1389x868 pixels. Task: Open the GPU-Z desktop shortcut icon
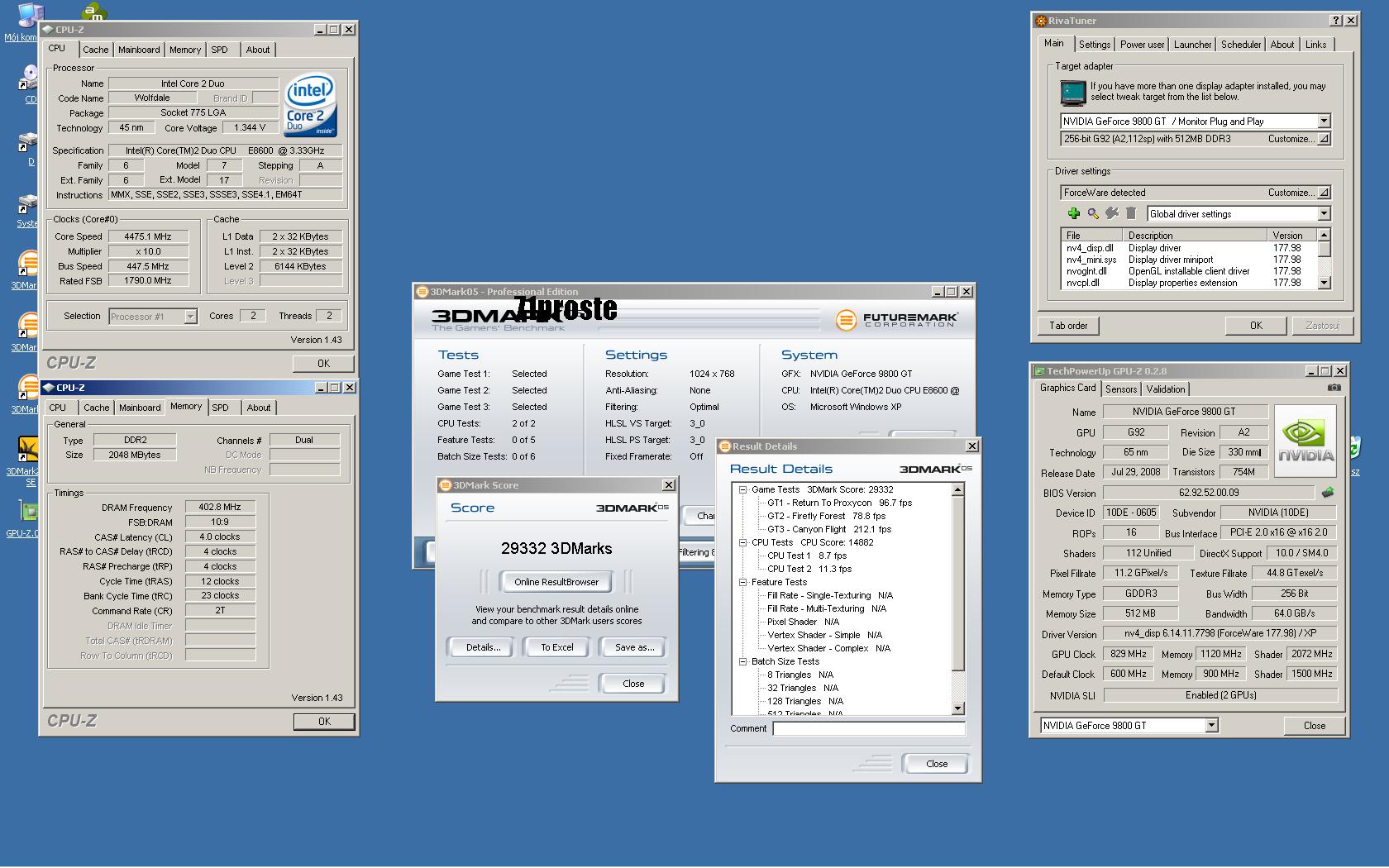[27, 511]
